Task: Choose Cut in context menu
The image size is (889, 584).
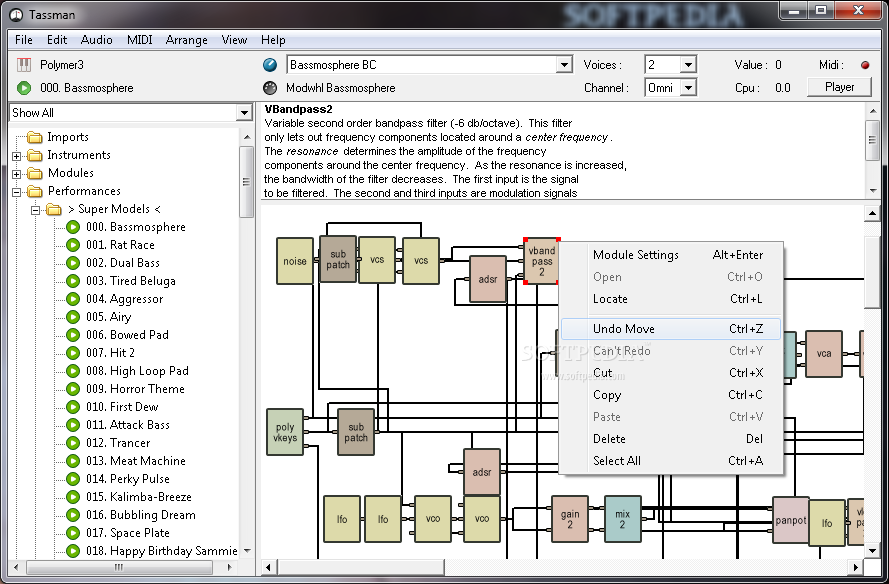Action: (671, 373)
